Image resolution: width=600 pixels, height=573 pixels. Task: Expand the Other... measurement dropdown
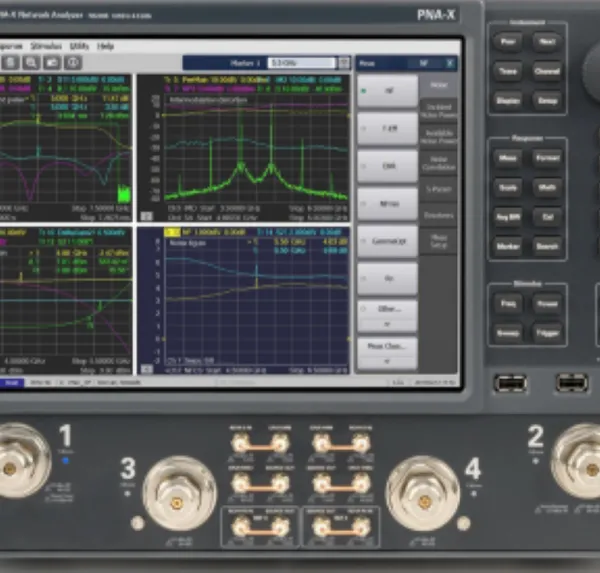[x=387, y=316]
